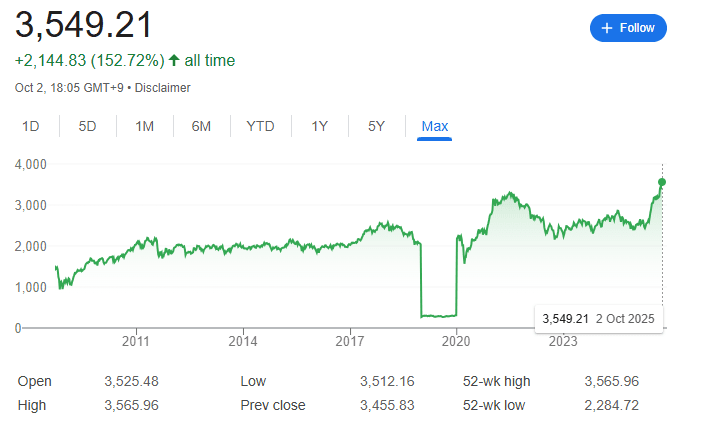Select the 1D time range tab

(x=30, y=126)
